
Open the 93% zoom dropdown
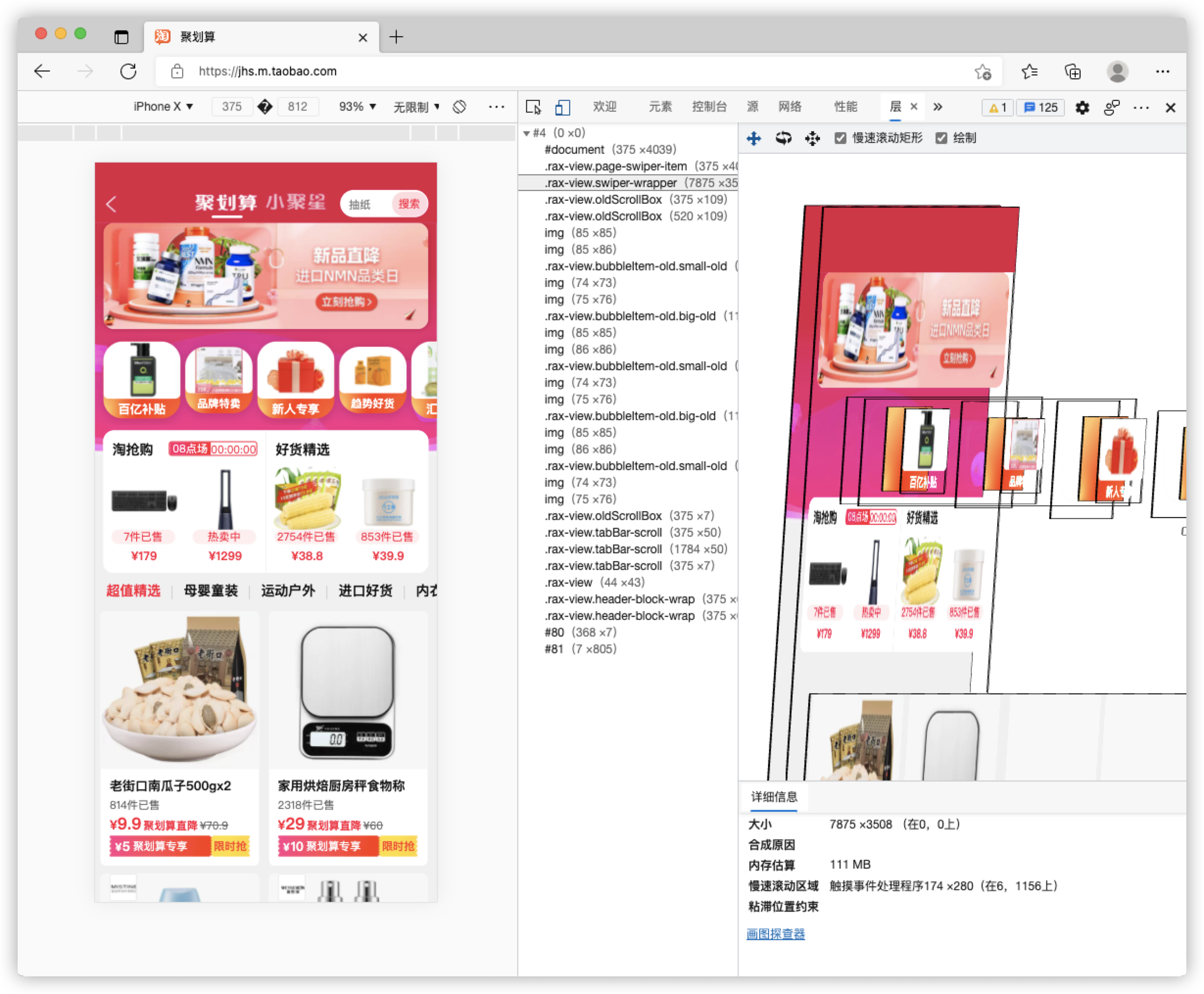click(x=358, y=107)
